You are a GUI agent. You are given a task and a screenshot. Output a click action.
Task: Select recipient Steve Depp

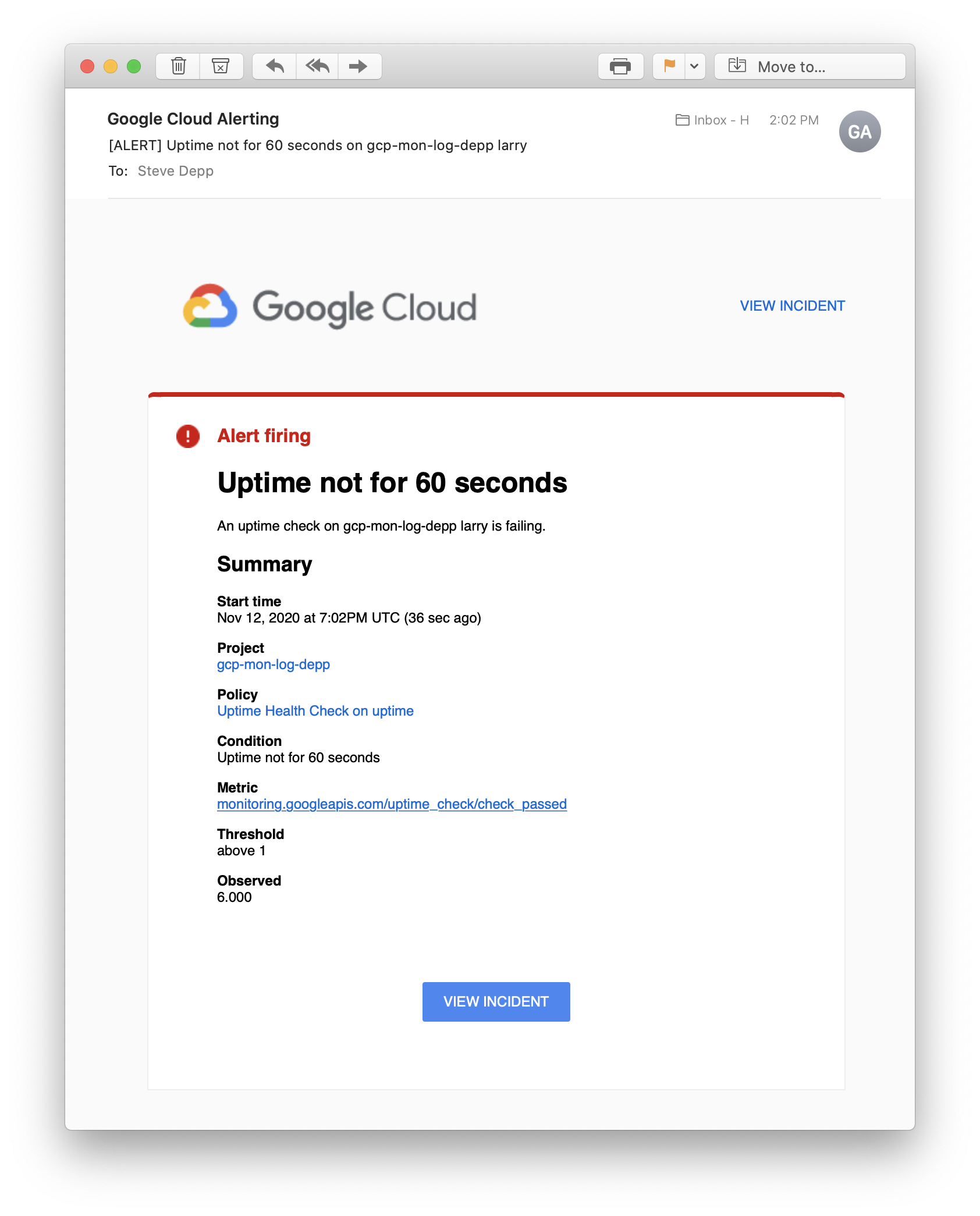(x=176, y=170)
